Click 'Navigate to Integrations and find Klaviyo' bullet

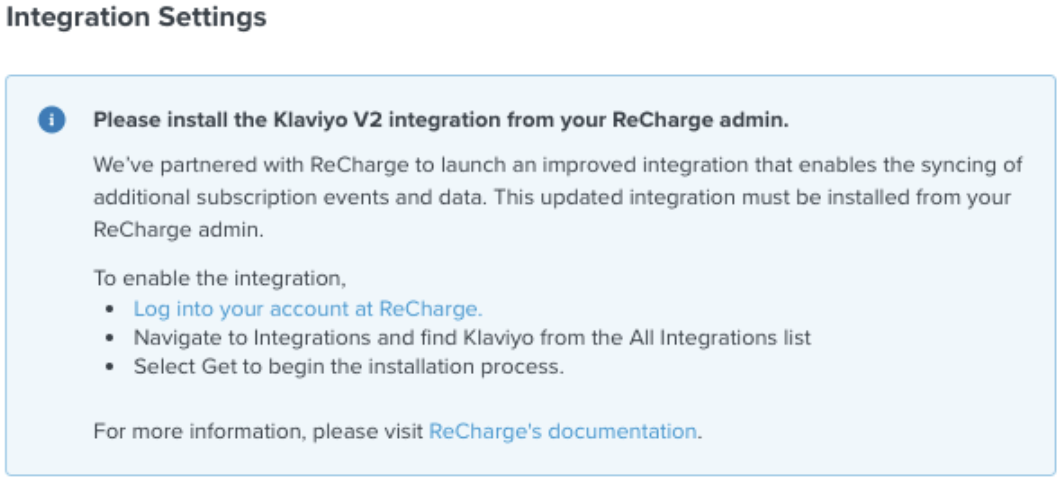tap(472, 338)
